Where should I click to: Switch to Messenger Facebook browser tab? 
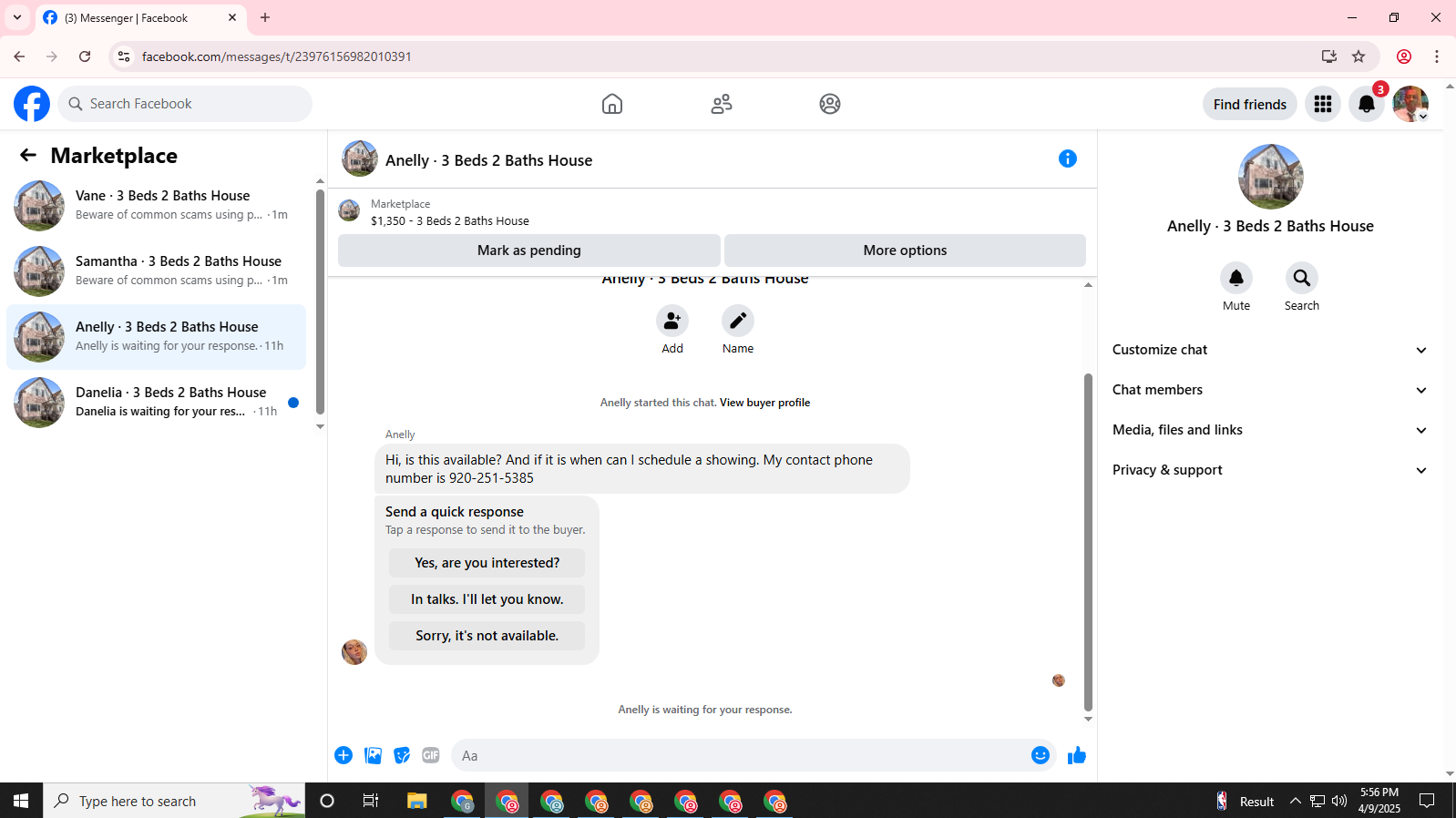pos(141,18)
